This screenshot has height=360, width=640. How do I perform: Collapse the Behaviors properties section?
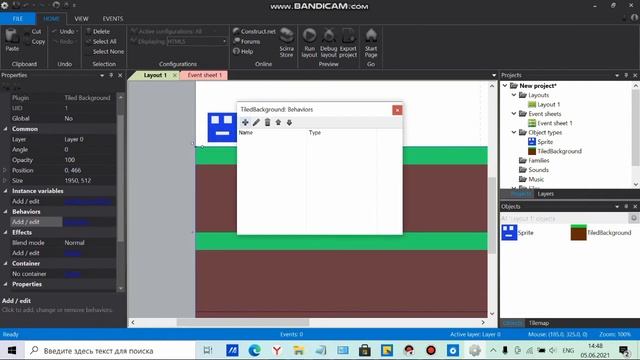[5, 212]
